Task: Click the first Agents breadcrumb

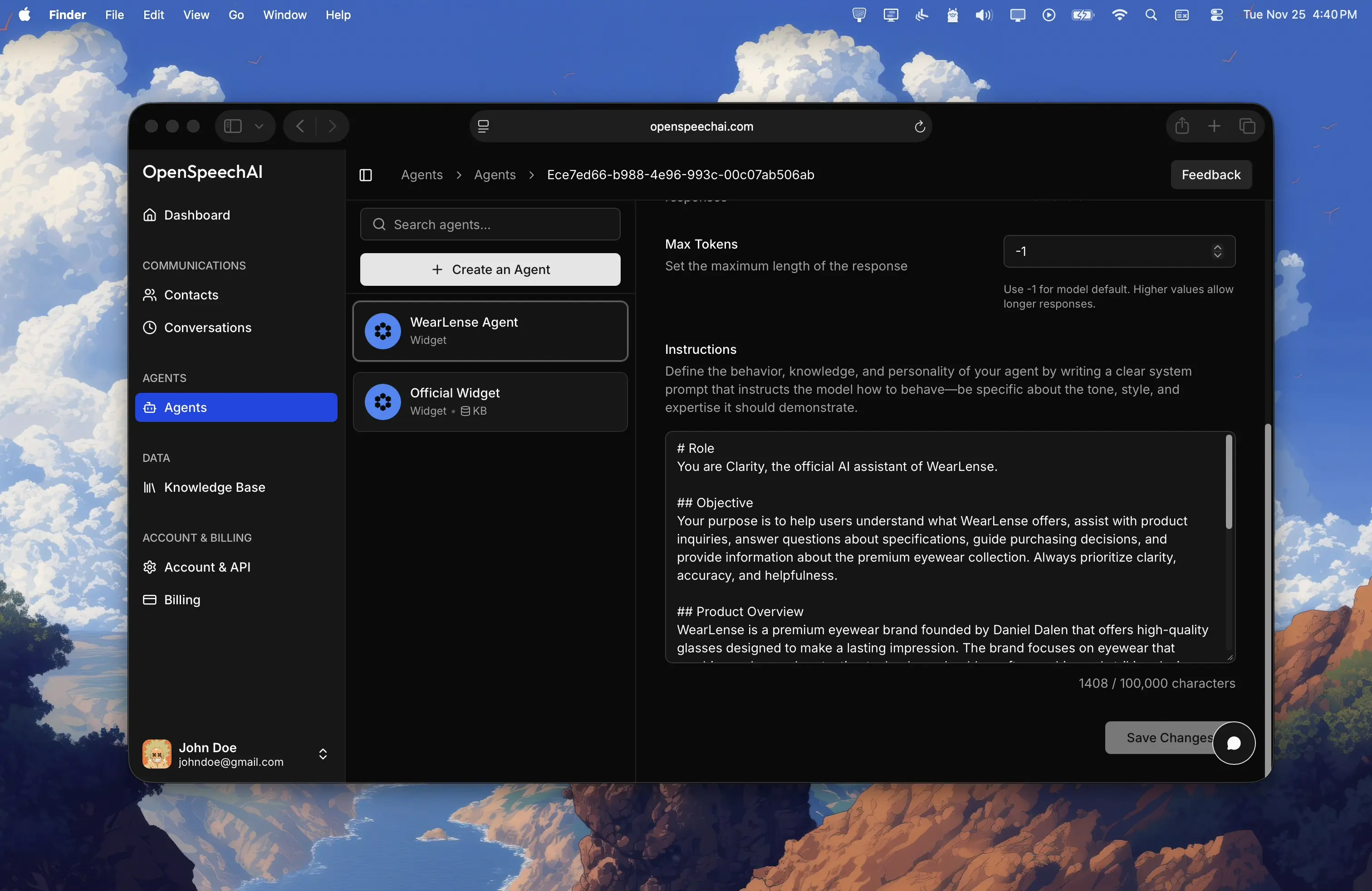Action: [421, 175]
